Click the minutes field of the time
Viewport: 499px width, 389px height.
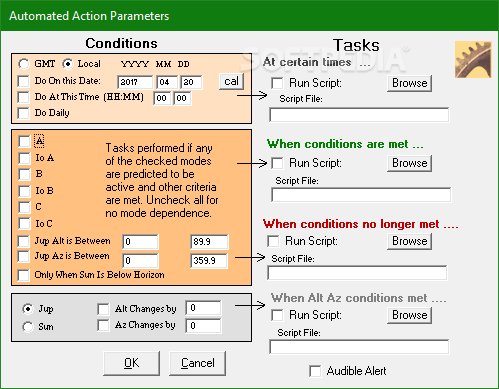[182, 98]
